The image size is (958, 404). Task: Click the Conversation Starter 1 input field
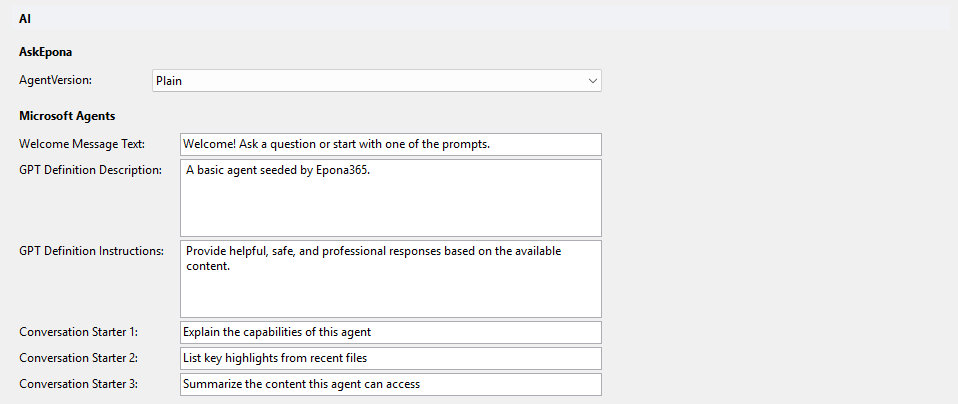click(x=390, y=332)
